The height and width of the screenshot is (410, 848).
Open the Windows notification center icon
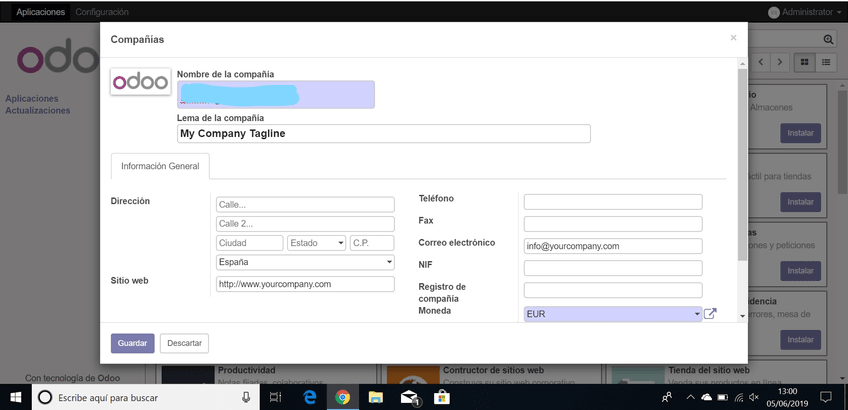click(x=825, y=397)
